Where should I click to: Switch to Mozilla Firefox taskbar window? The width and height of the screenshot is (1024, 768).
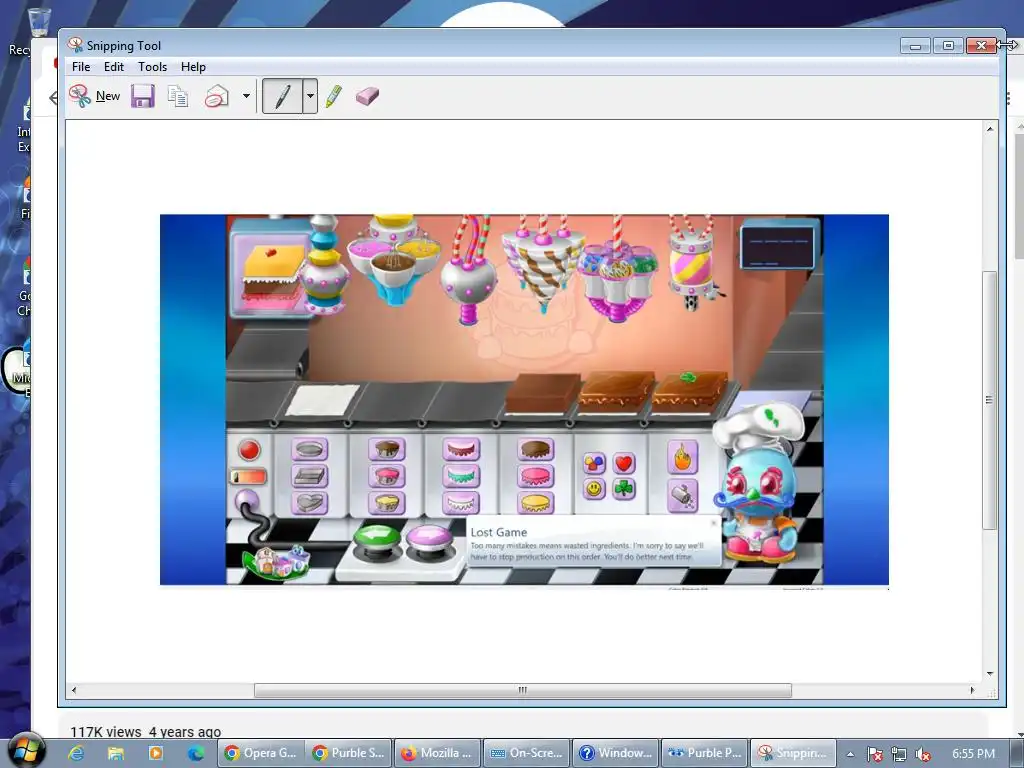[439, 753]
